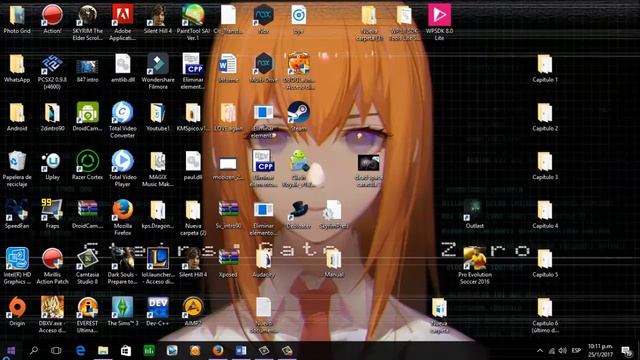Viewport: 640px width, 360px height.
Task: Launch Total Video Player icon
Action: pos(122,162)
